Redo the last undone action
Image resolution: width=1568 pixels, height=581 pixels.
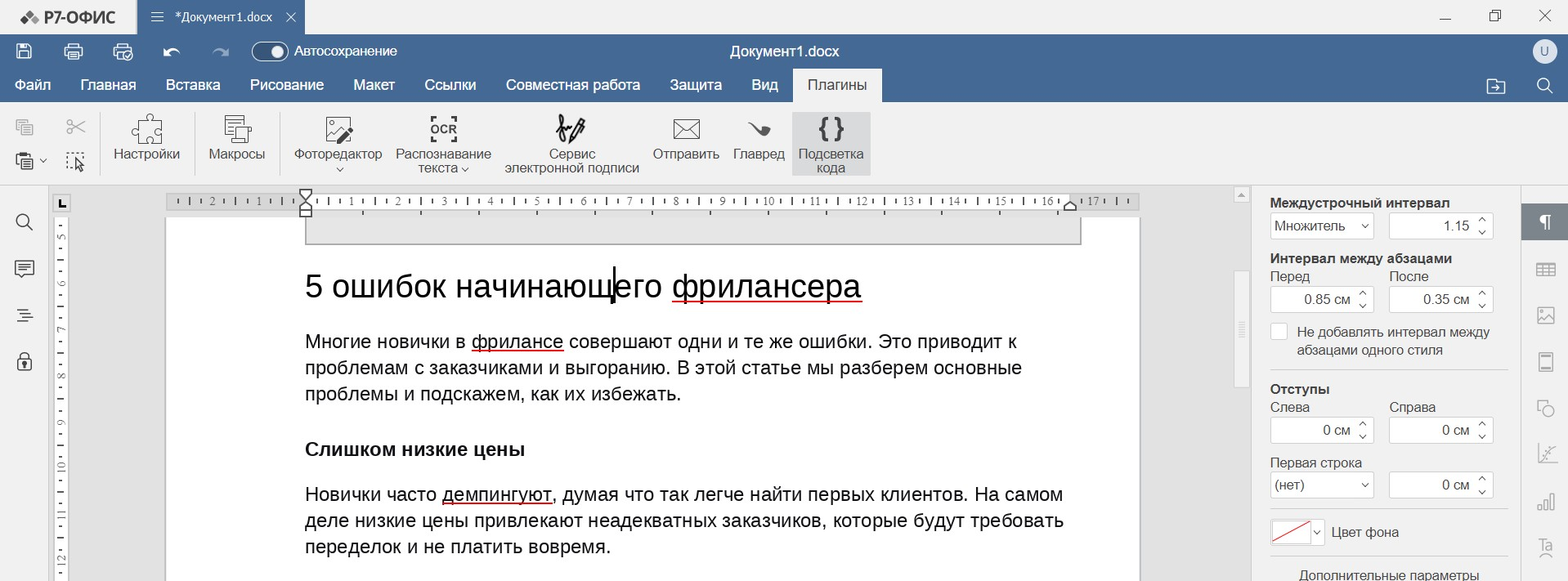click(221, 51)
